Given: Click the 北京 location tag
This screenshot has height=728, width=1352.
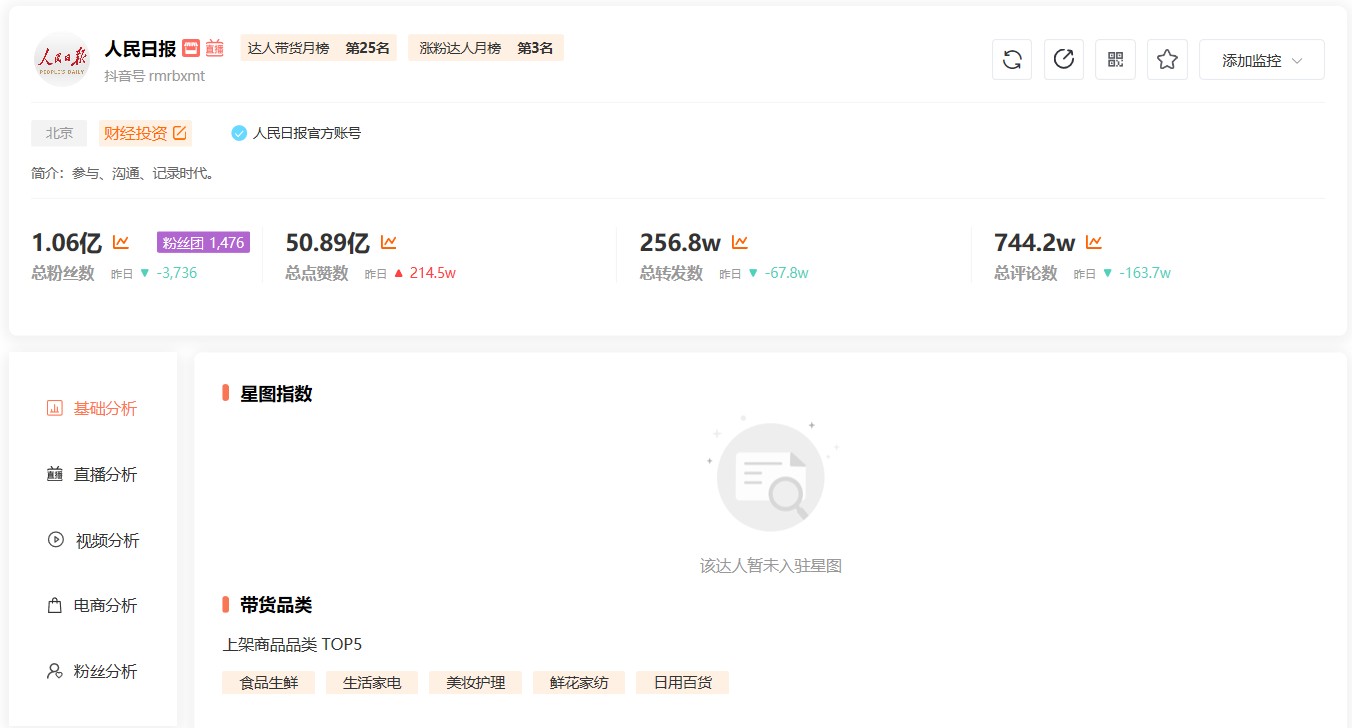Looking at the screenshot, I should [x=59, y=133].
